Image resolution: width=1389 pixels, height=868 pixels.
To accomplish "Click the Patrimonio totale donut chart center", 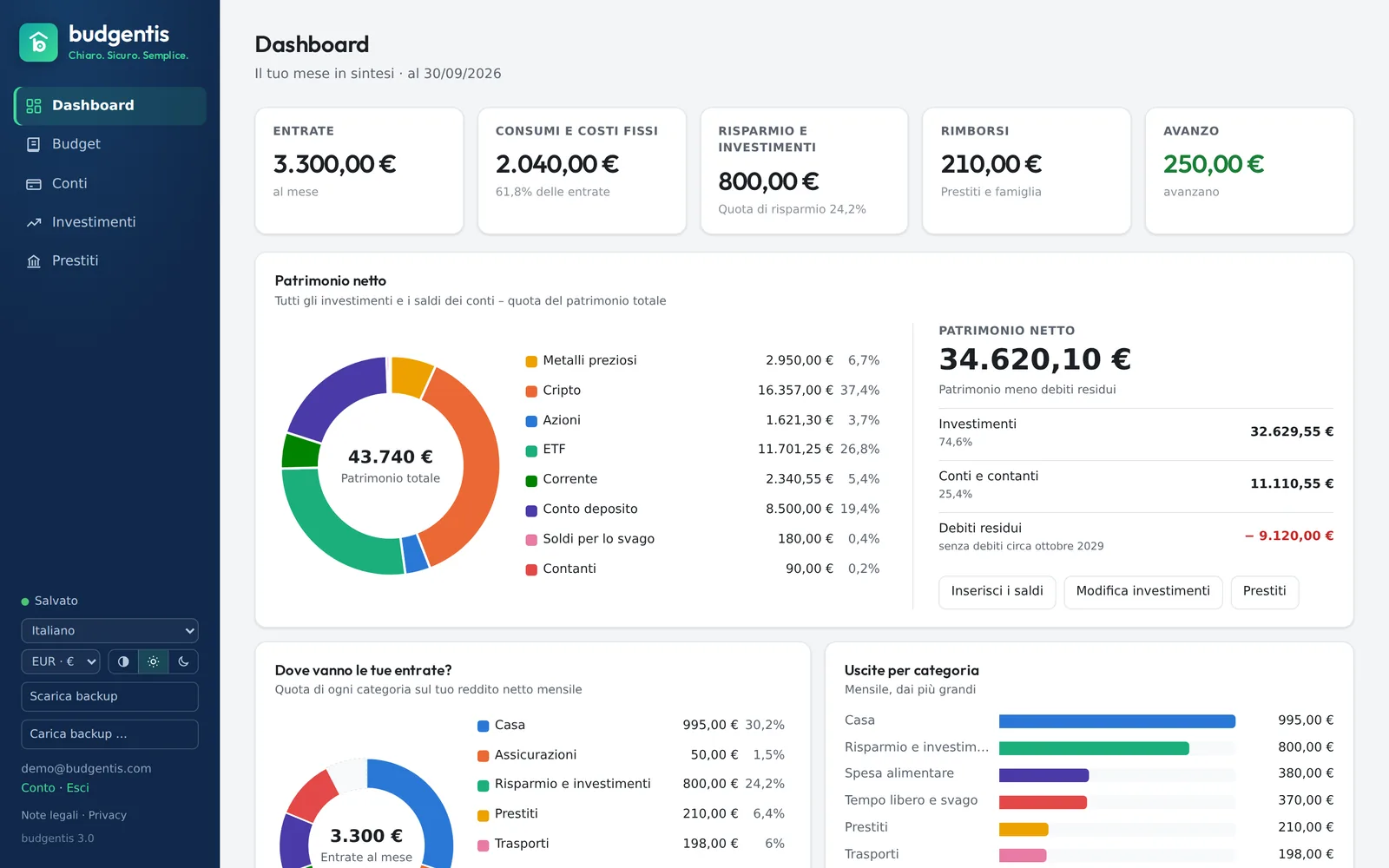I will click(x=391, y=465).
